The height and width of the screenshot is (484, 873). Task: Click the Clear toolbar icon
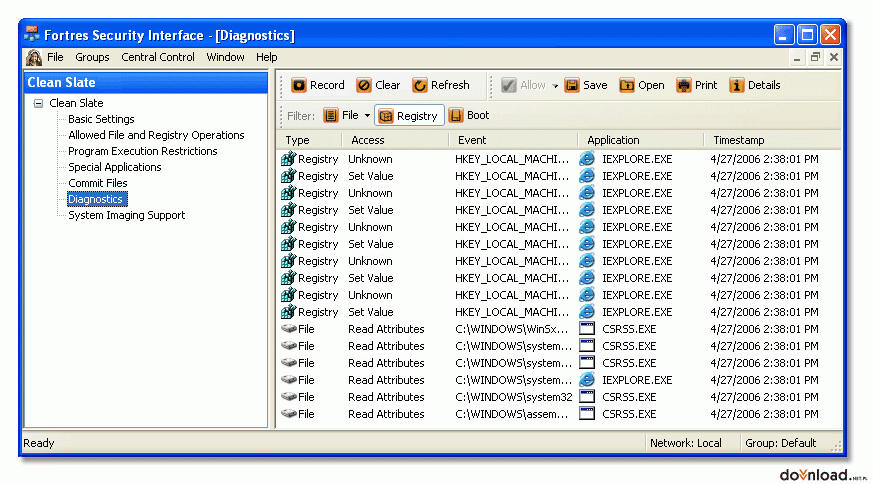364,85
